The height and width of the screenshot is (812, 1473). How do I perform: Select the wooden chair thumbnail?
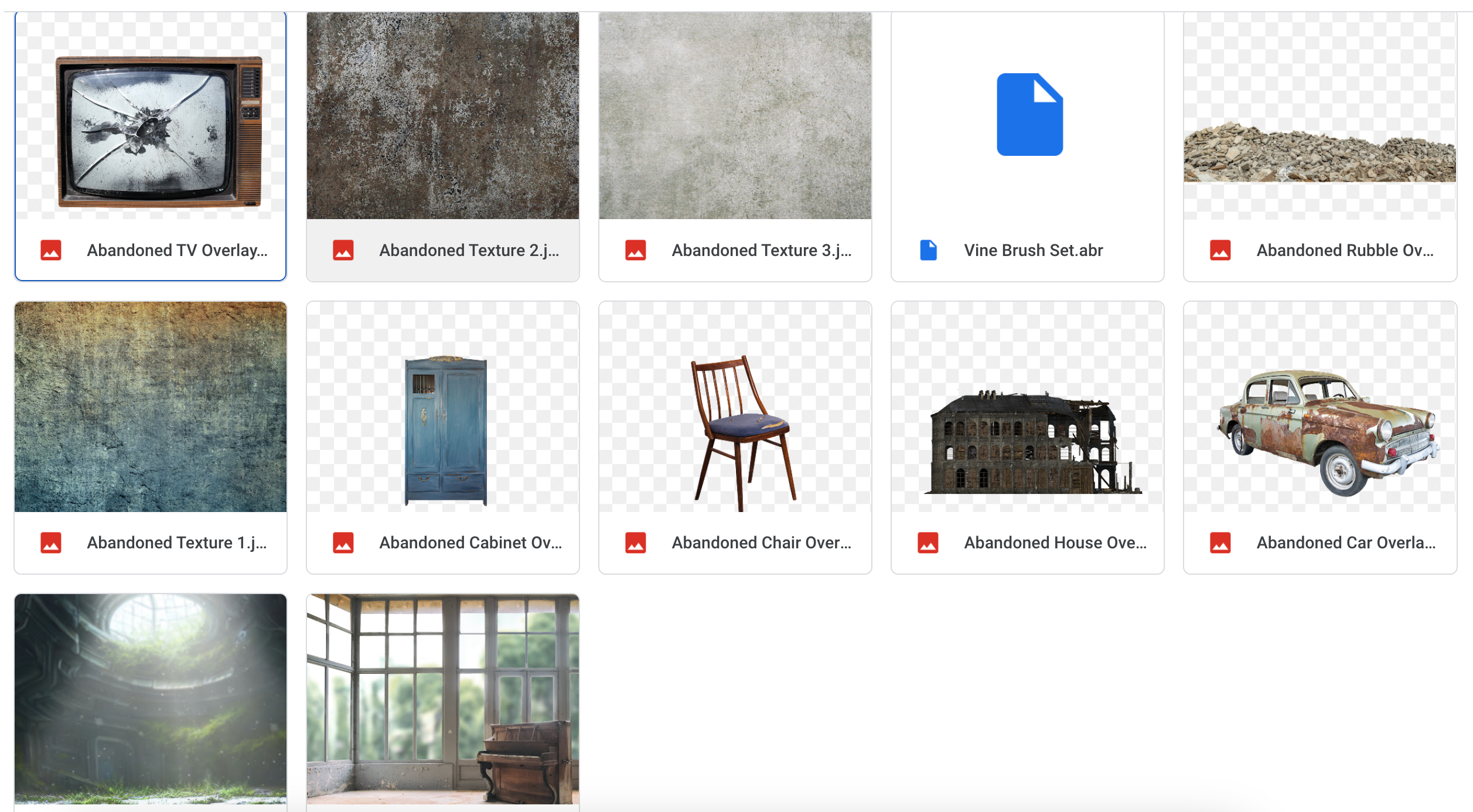click(x=735, y=407)
